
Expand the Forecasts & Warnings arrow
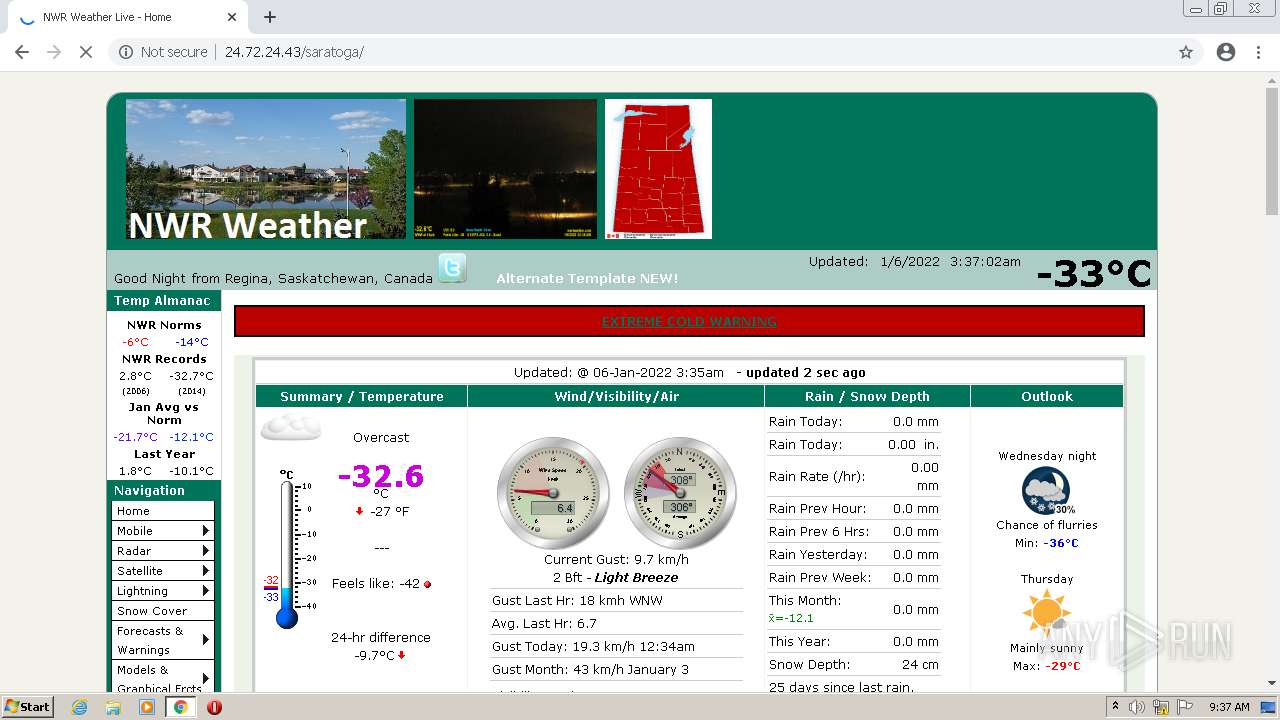click(x=206, y=640)
